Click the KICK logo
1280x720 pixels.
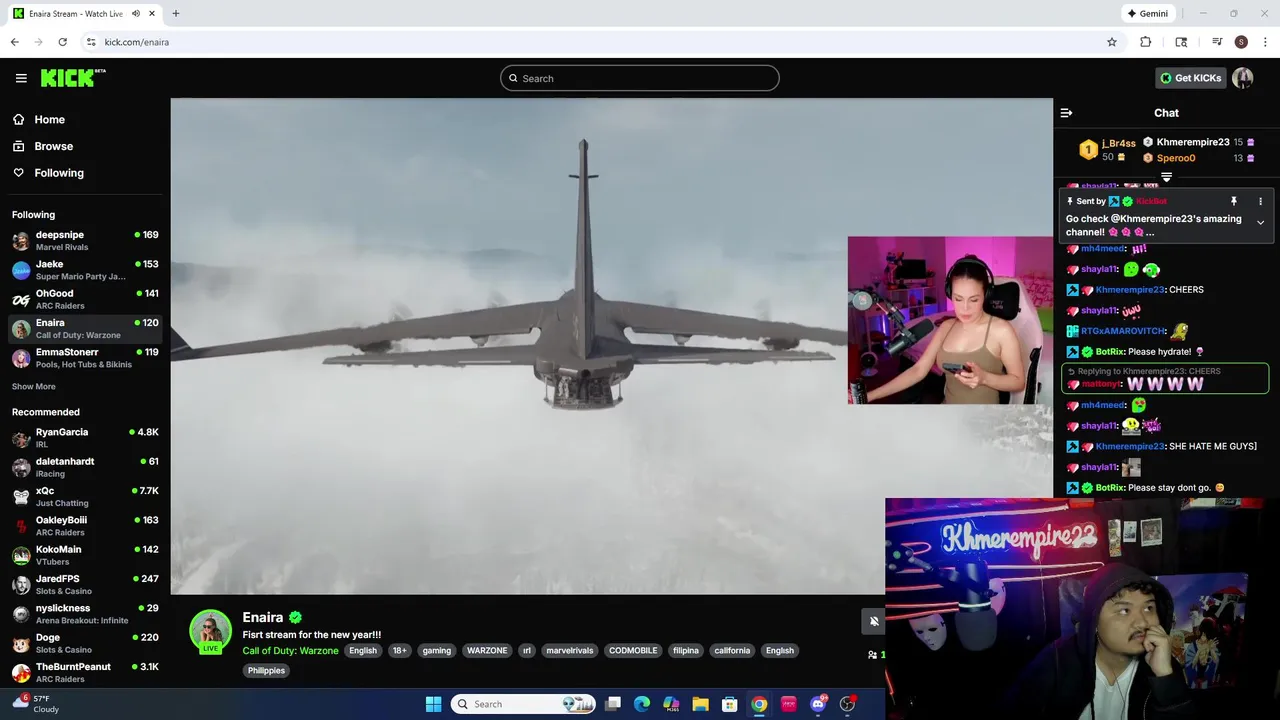(x=73, y=78)
